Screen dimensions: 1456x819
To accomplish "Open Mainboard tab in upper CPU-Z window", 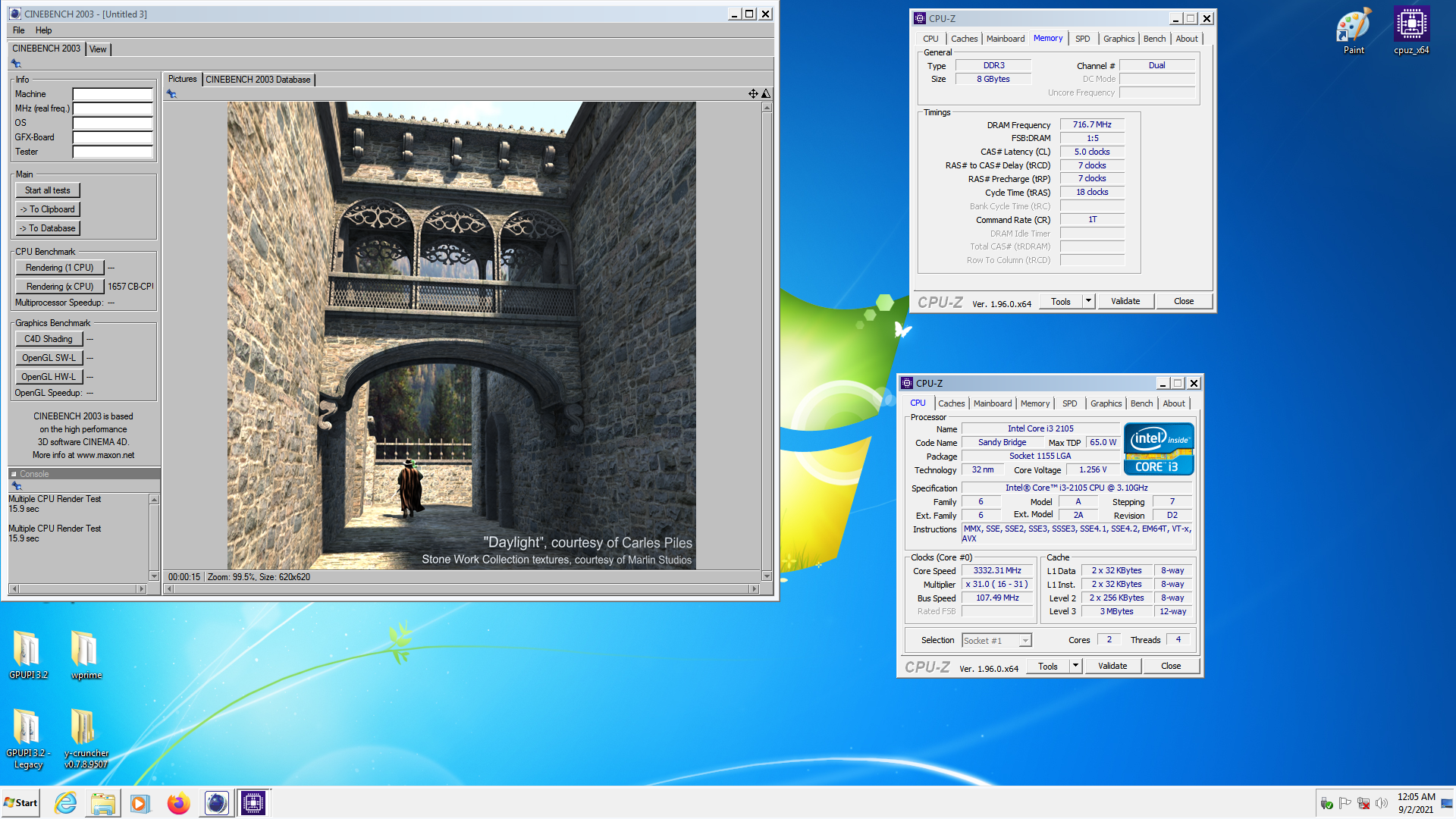I will coord(1005,39).
